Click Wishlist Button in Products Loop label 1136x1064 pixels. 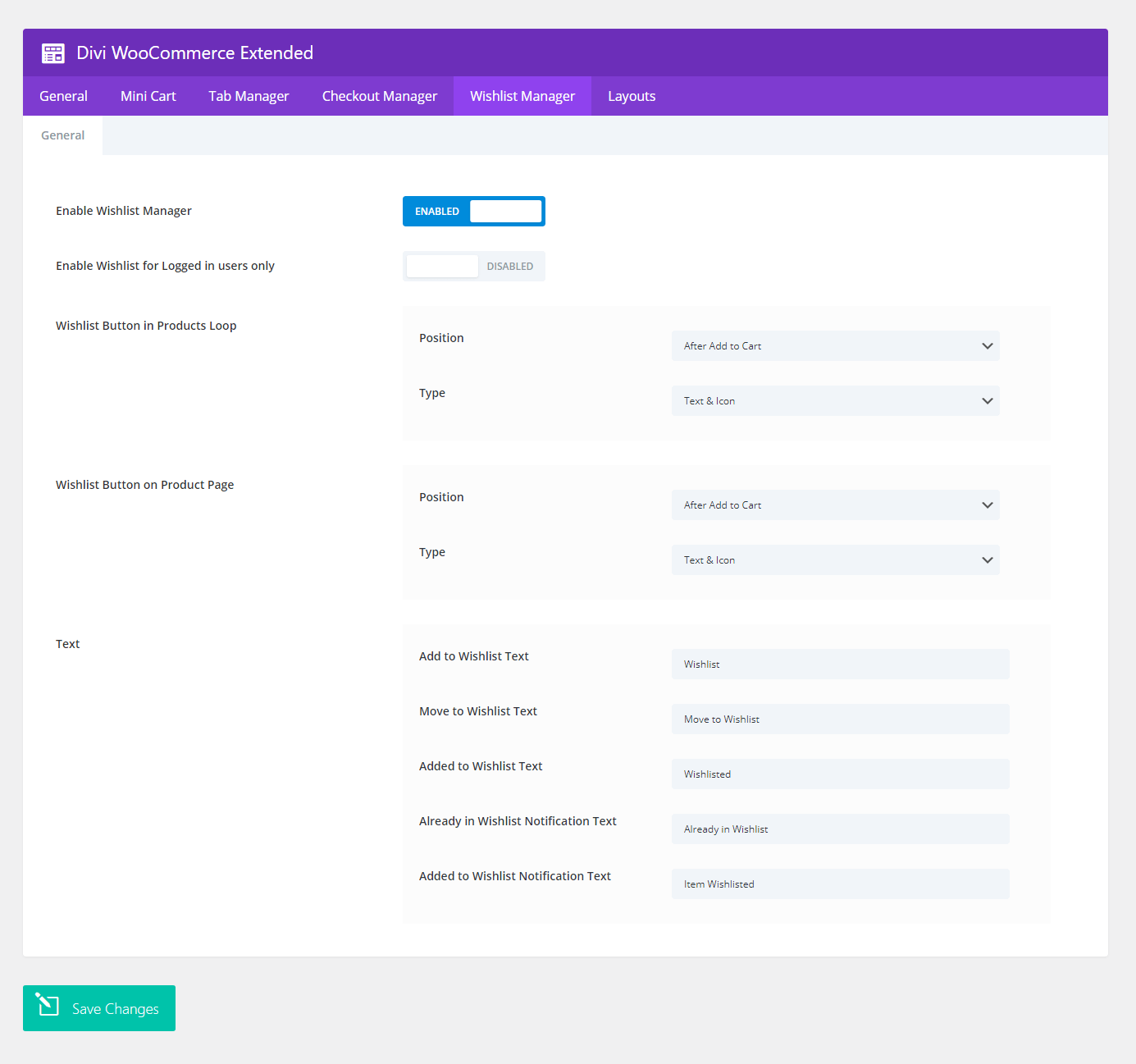146,326
